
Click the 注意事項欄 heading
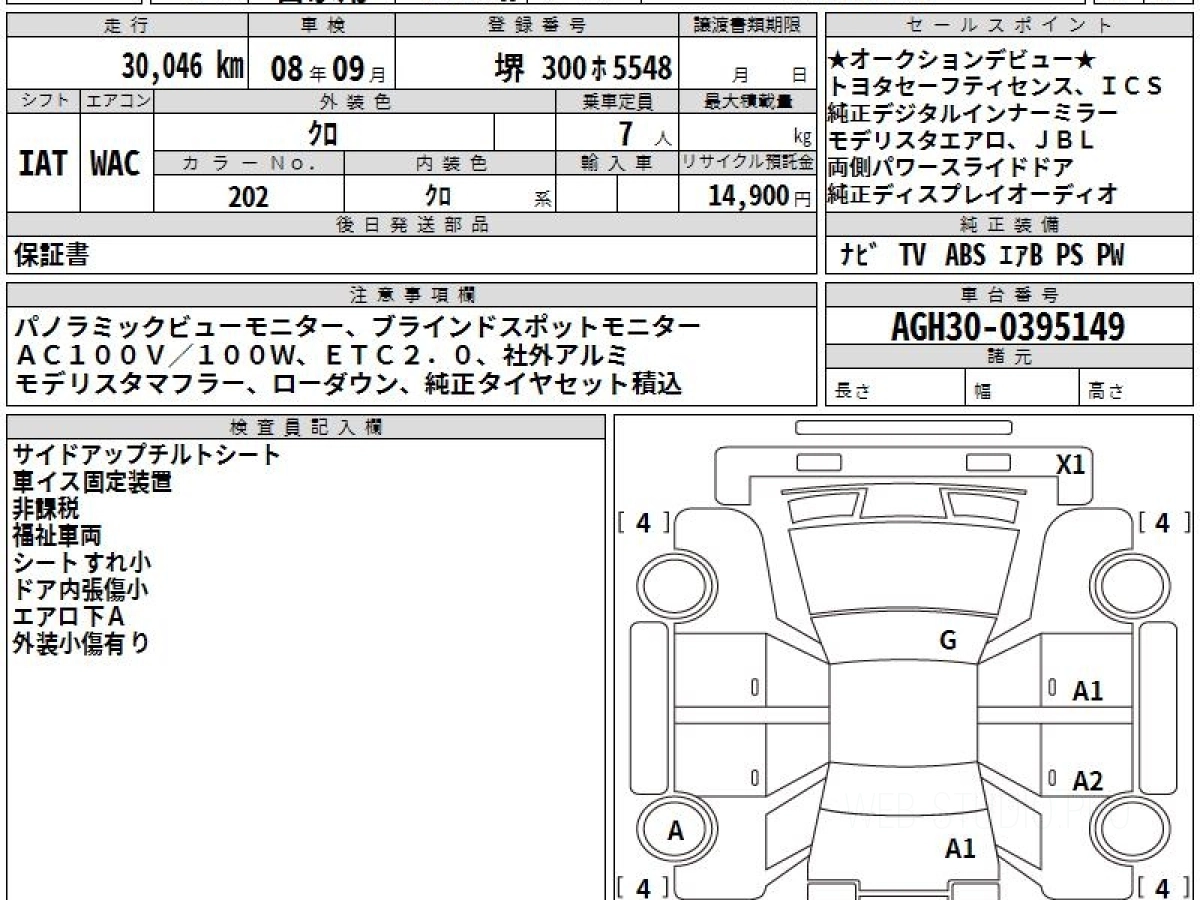[x=411, y=295]
